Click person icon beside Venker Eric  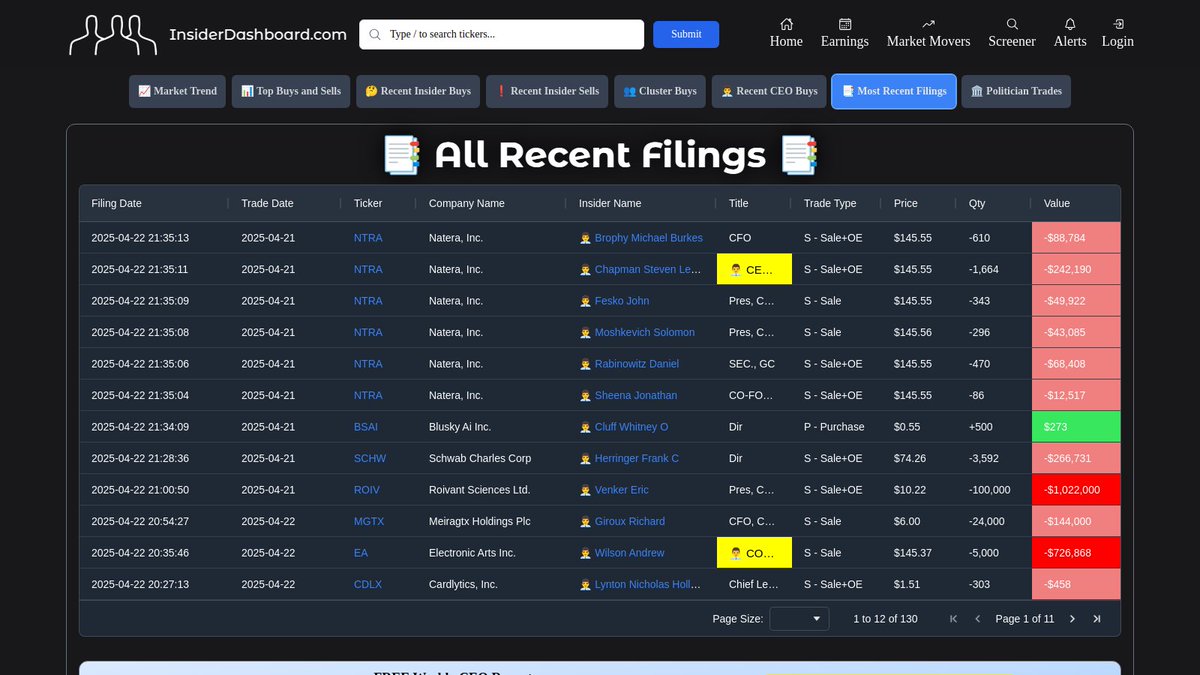click(x=585, y=490)
